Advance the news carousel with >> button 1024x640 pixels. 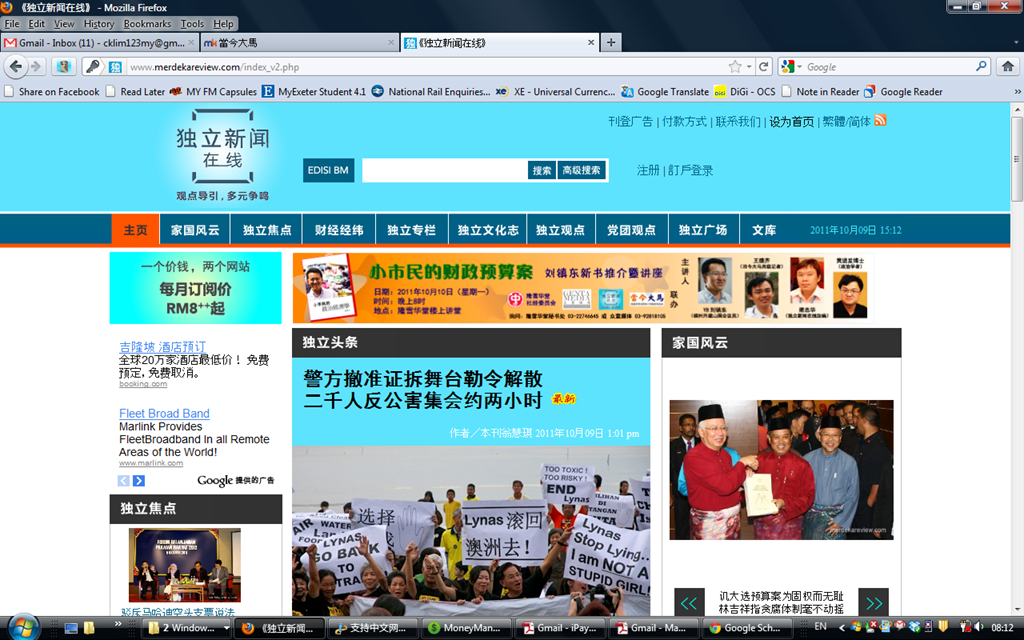874,603
